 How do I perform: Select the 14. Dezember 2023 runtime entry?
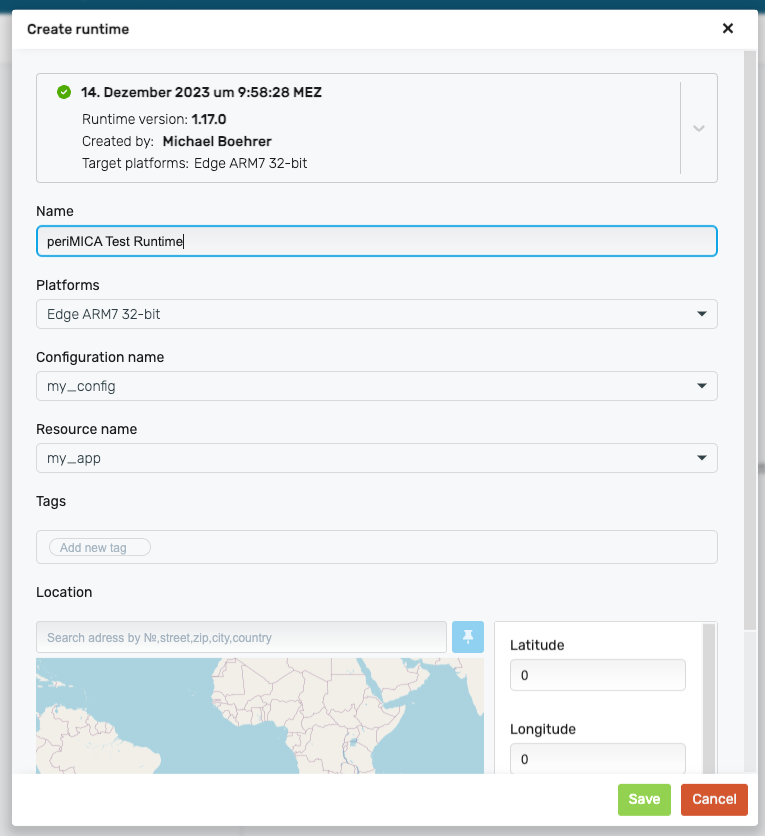pos(200,93)
